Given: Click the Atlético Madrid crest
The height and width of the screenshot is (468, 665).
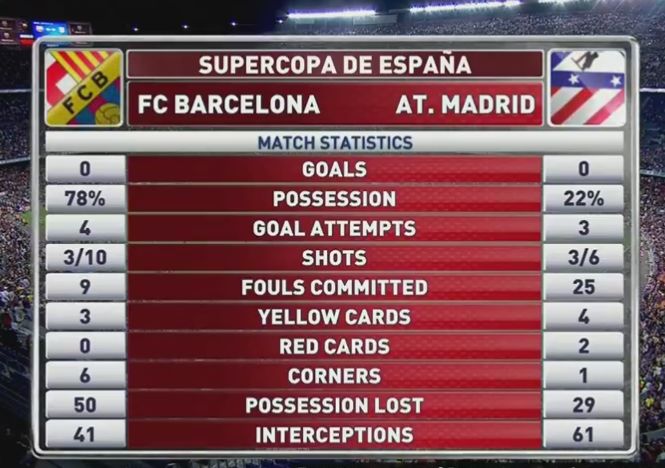Looking at the screenshot, I should 587,88.
